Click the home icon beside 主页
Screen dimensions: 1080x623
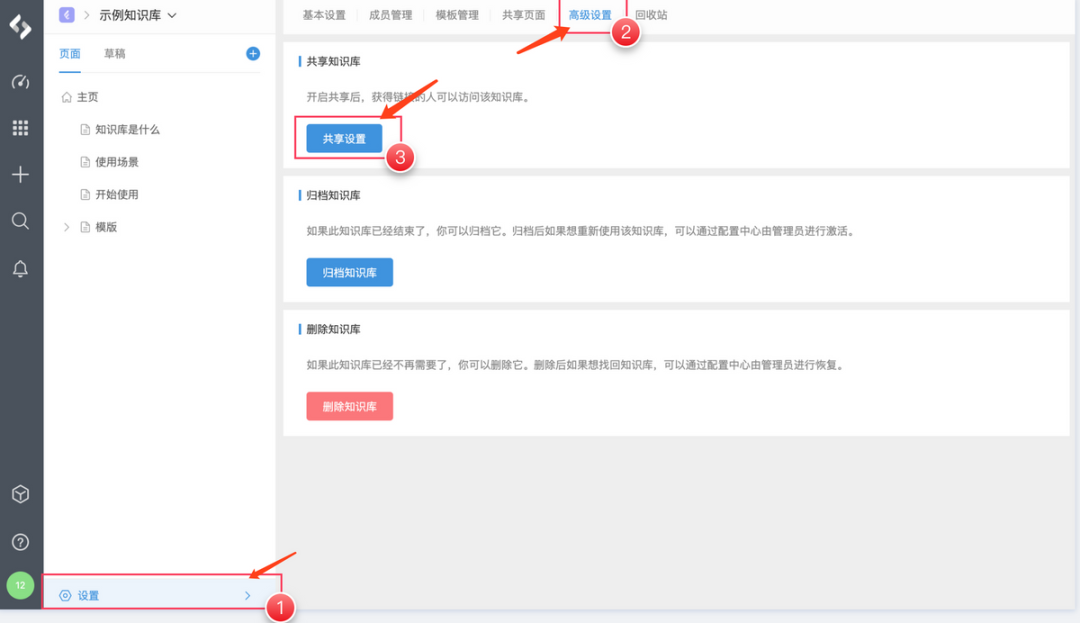coord(66,97)
